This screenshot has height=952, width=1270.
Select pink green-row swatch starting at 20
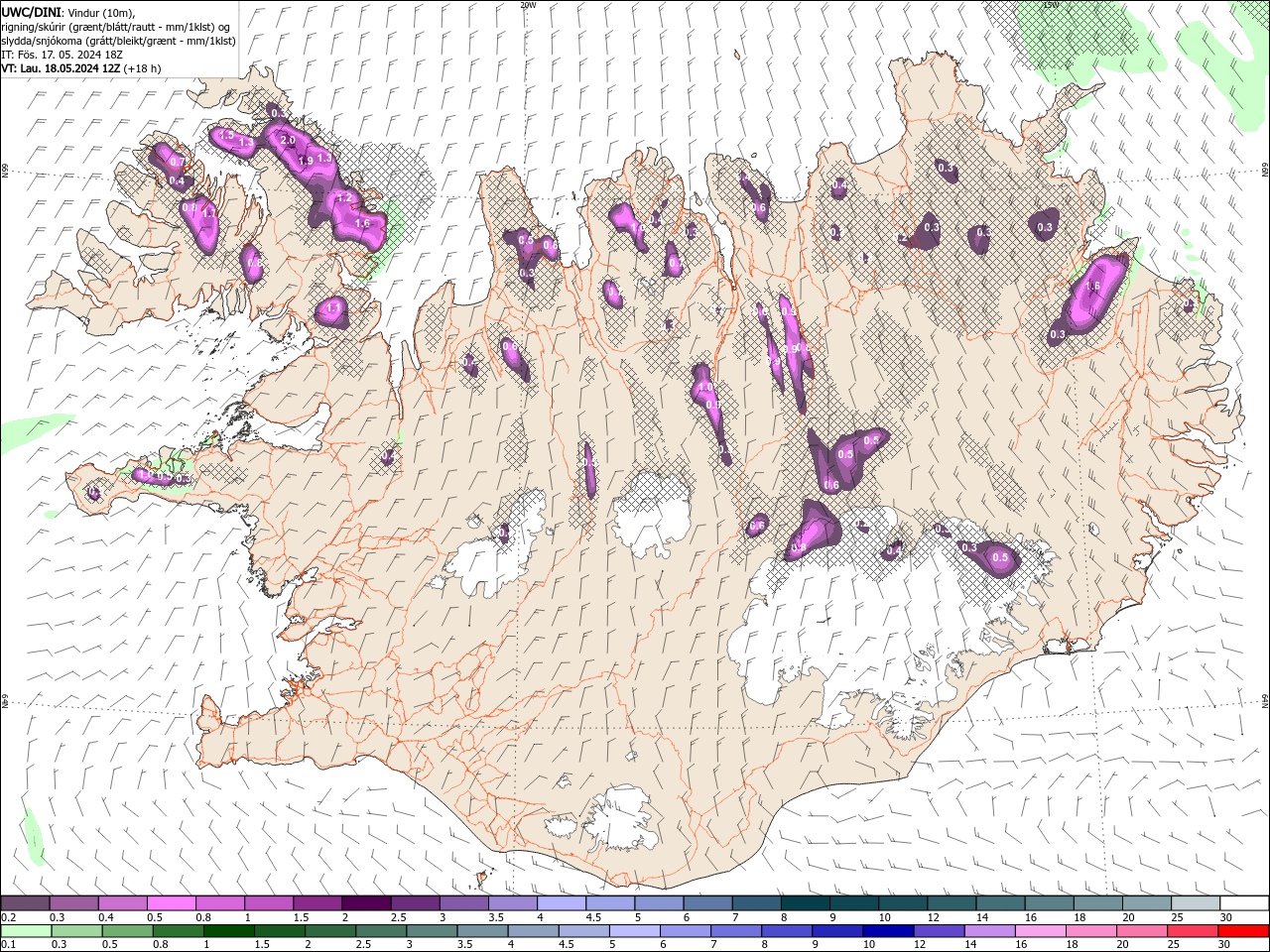click(x=1142, y=931)
